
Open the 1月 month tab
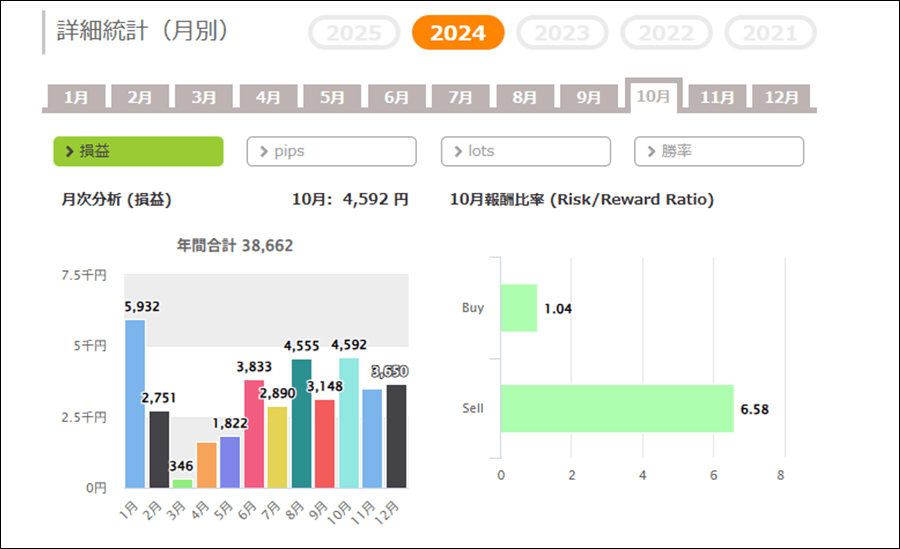pos(76,97)
